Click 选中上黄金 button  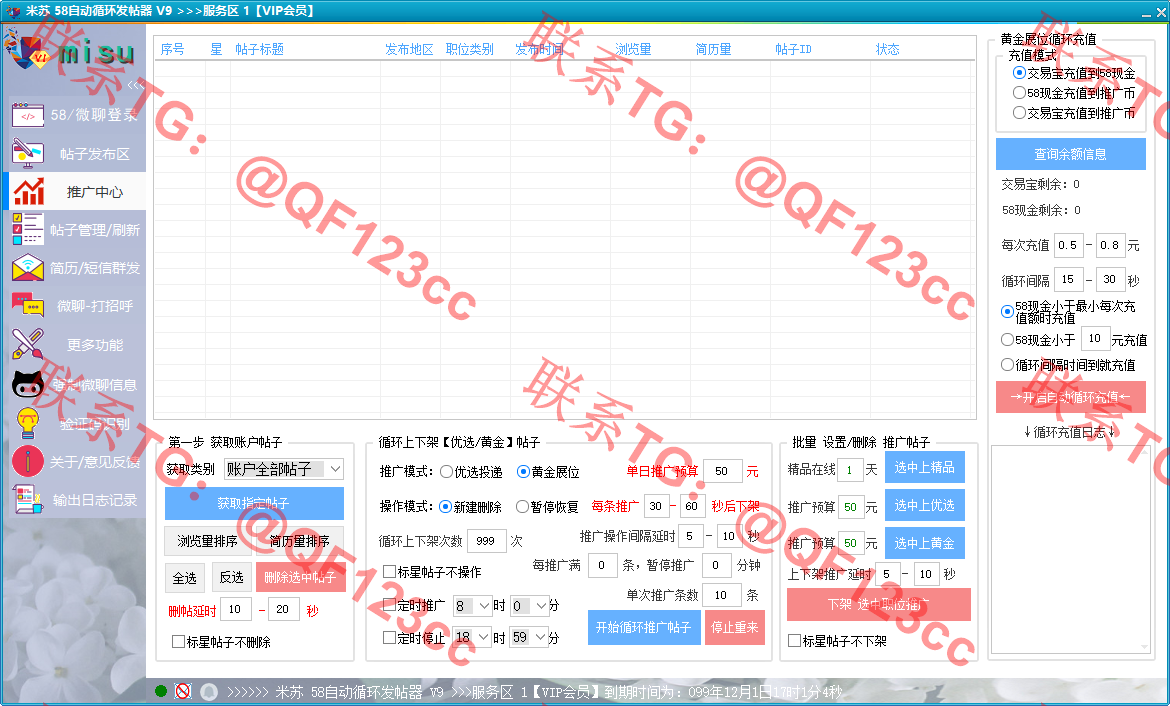click(925, 543)
